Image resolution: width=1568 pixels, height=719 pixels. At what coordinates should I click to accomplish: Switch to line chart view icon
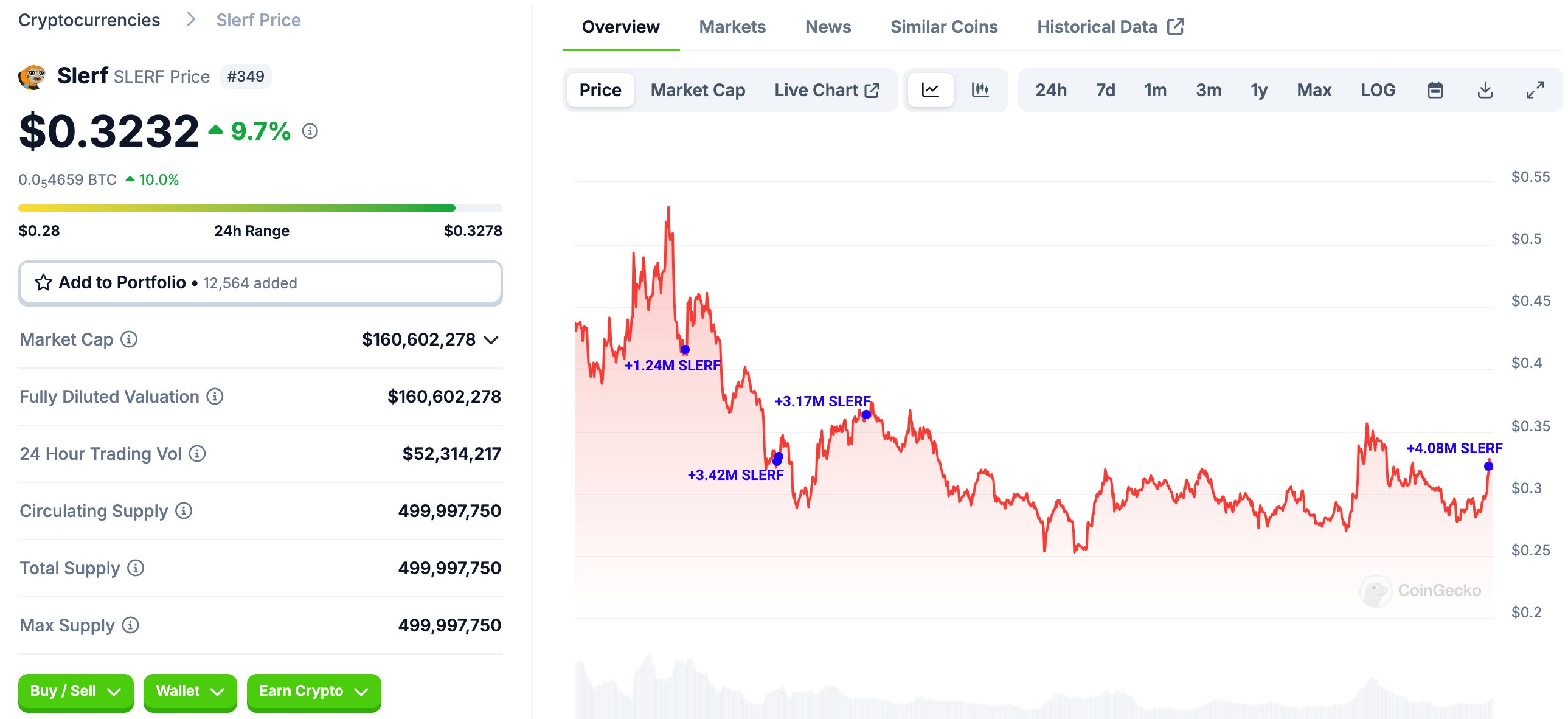(930, 90)
